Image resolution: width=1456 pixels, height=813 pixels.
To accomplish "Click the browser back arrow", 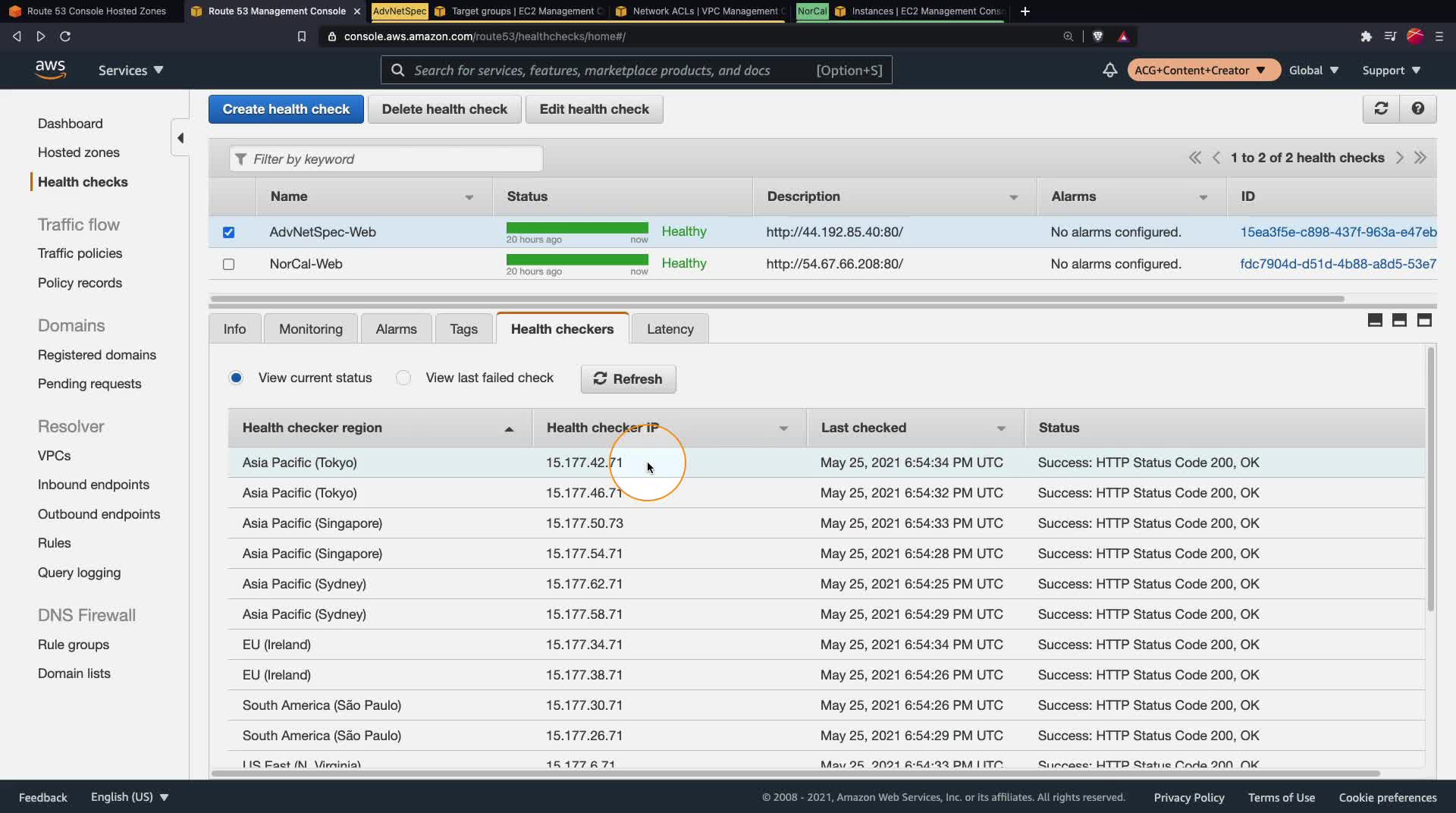I will tap(17, 36).
